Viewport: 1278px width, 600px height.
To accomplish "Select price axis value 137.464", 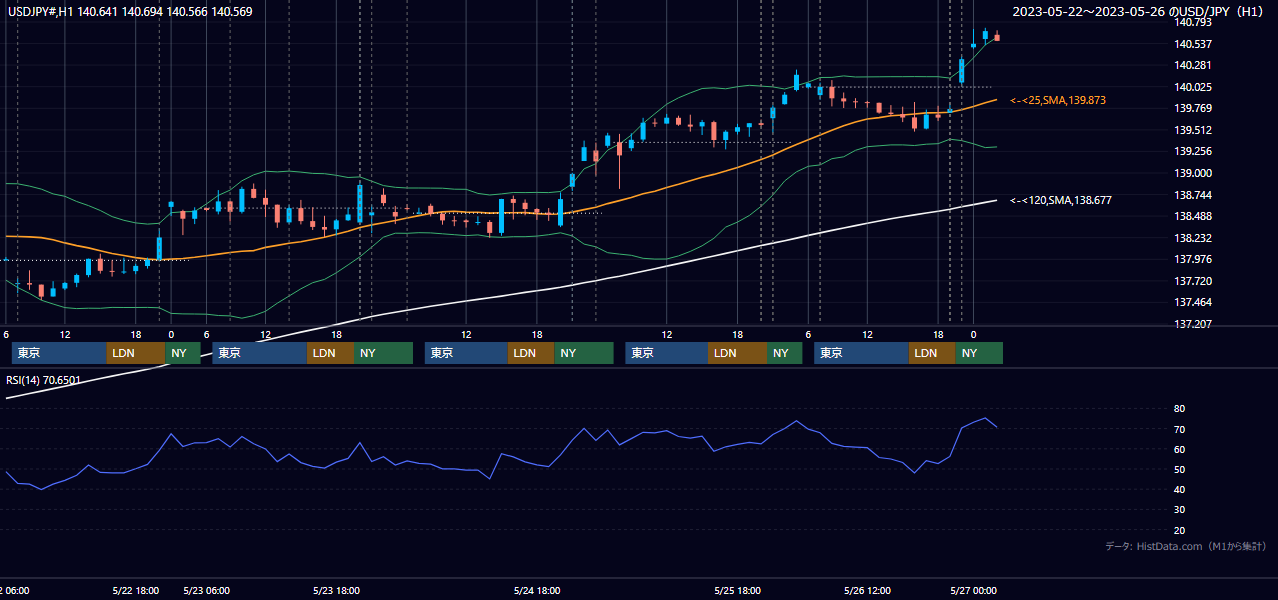I will point(1191,302).
